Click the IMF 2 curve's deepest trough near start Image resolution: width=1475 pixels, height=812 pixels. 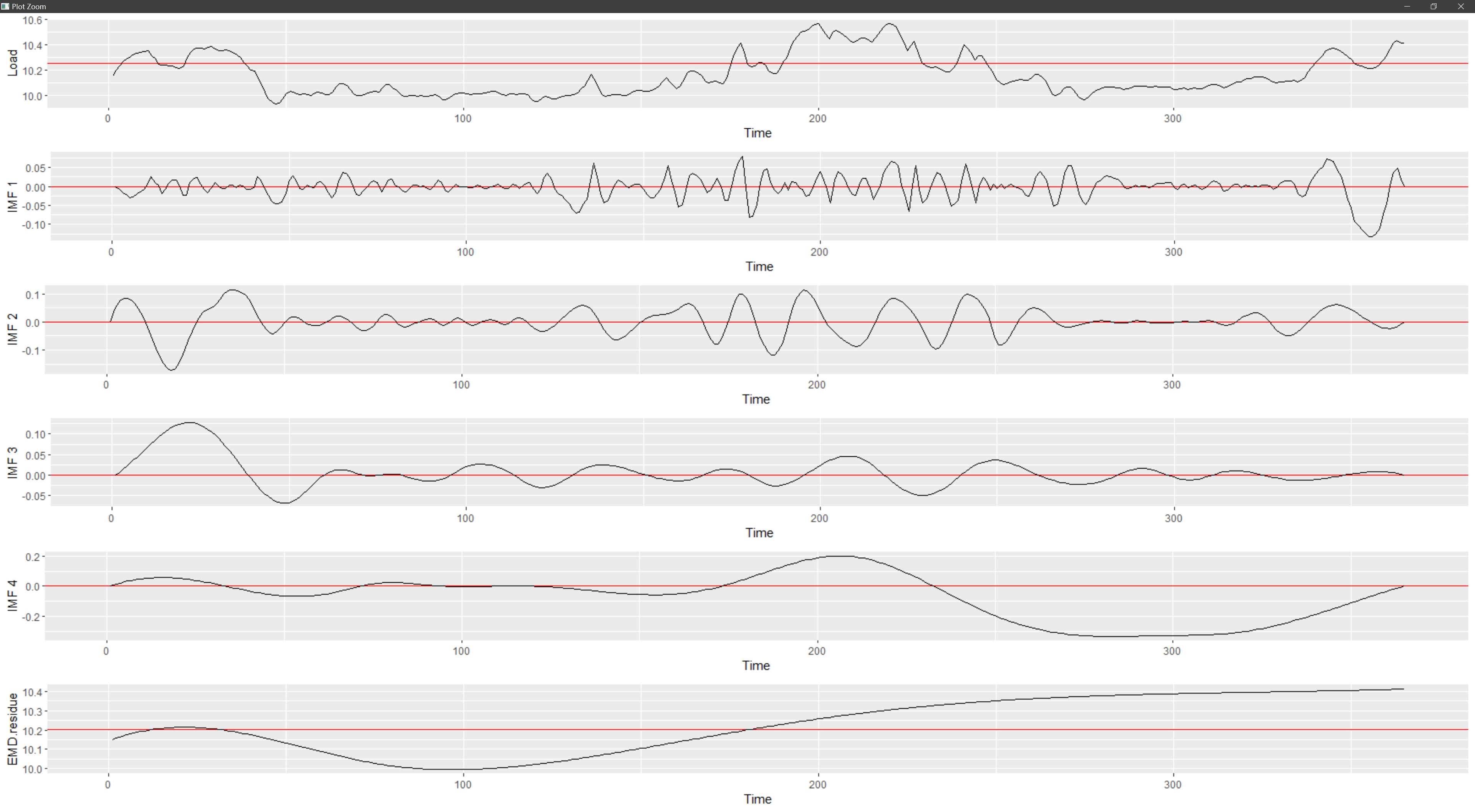[x=171, y=370]
